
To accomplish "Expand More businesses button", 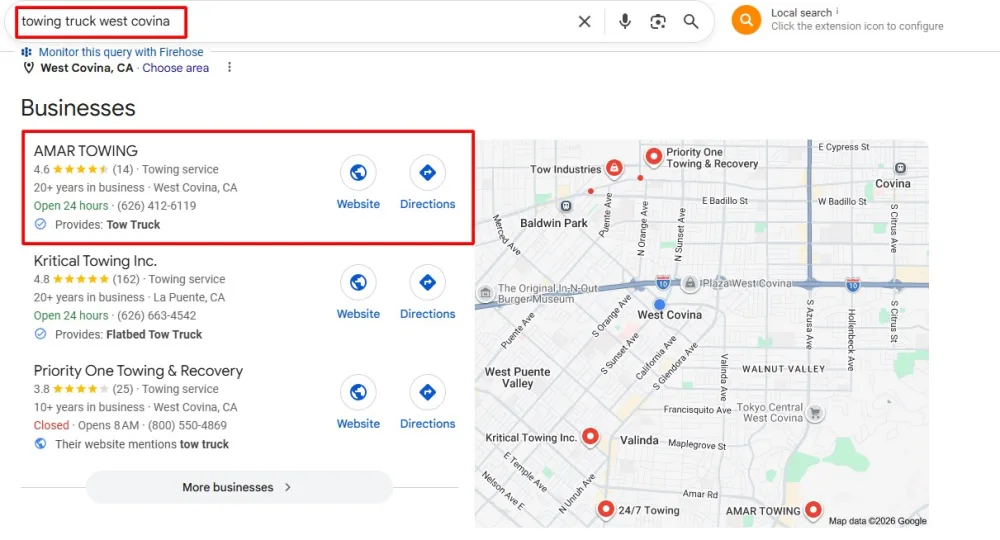I will pyautogui.click(x=239, y=487).
